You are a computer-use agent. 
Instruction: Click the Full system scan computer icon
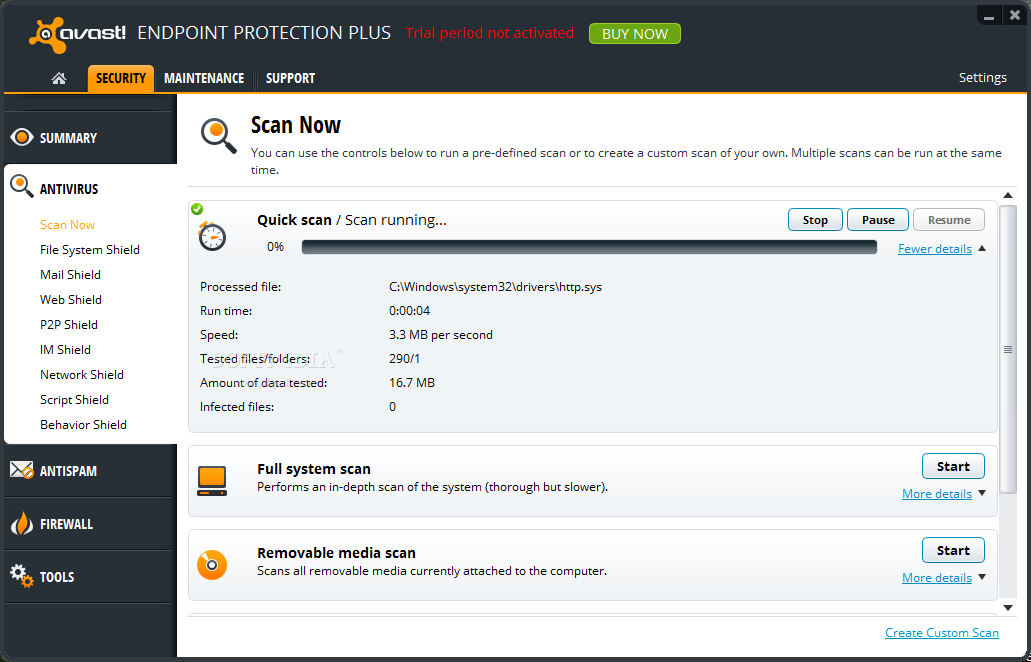212,481
